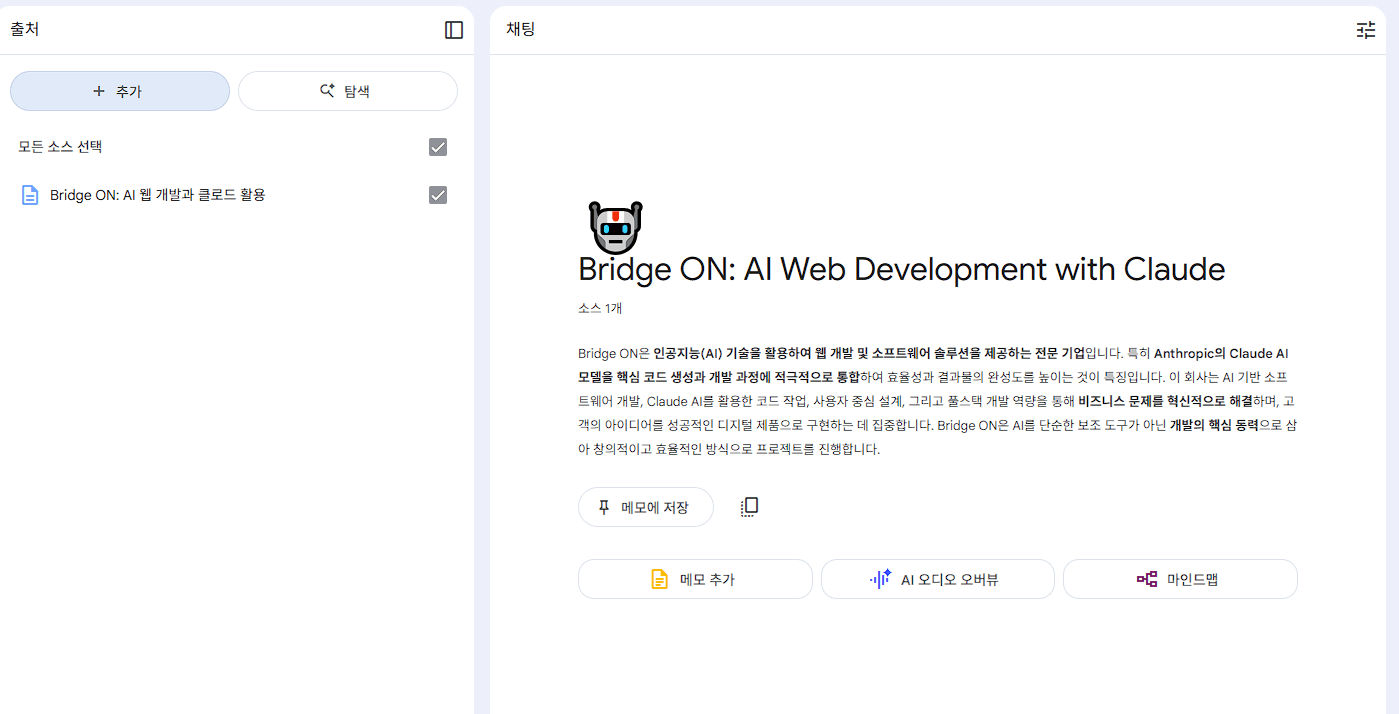1399x714 pixels.
Task: Click the document icon of Bridge ON source
Action: coord(30,195)
